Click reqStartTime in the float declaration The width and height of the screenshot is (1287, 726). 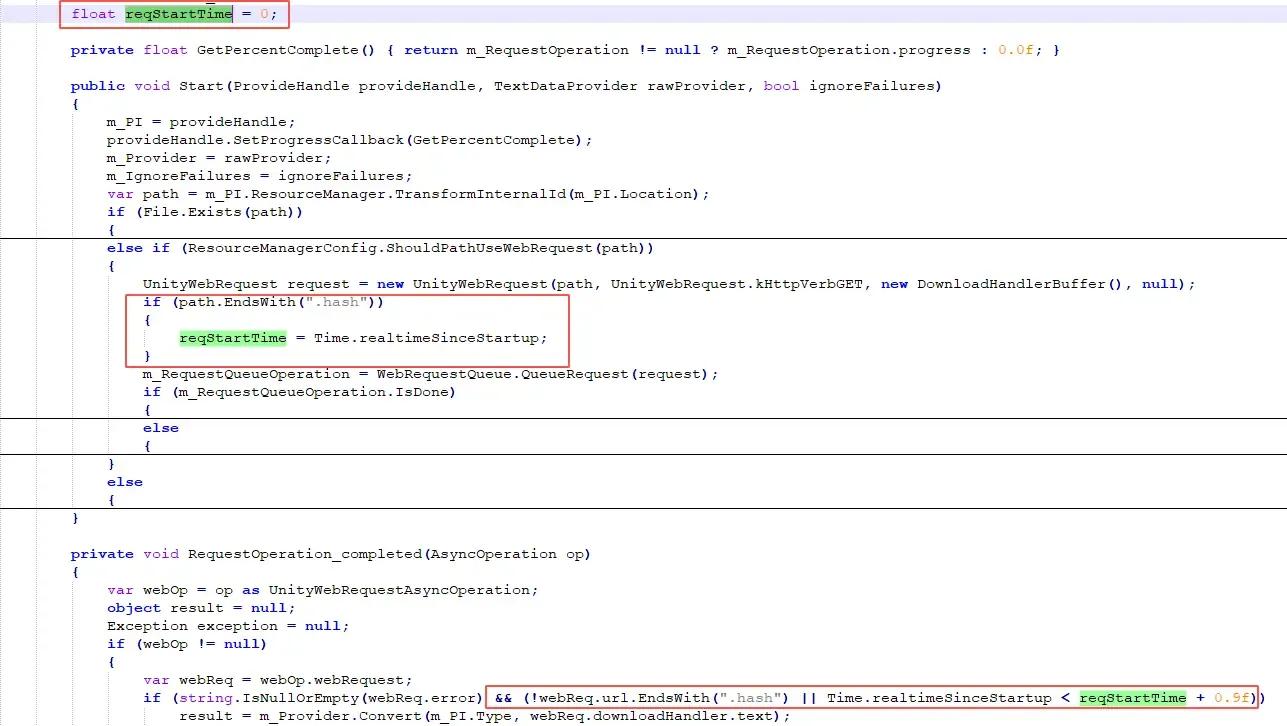(178, 14)
